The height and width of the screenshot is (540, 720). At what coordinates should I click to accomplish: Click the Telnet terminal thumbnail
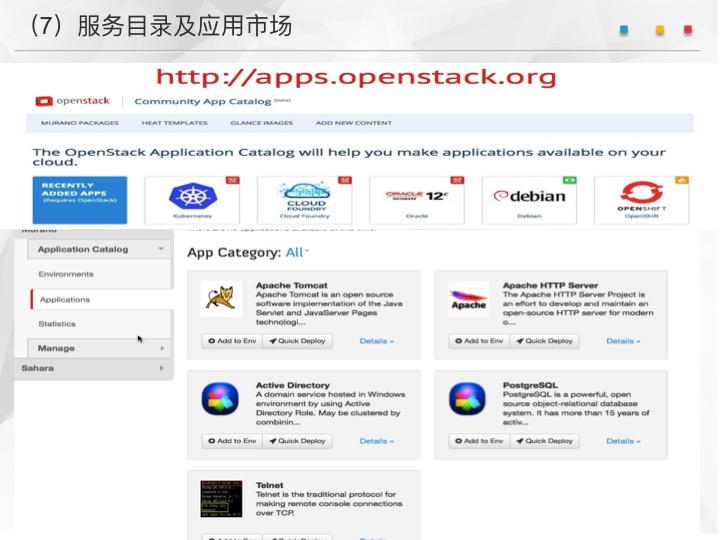[221, 499]
